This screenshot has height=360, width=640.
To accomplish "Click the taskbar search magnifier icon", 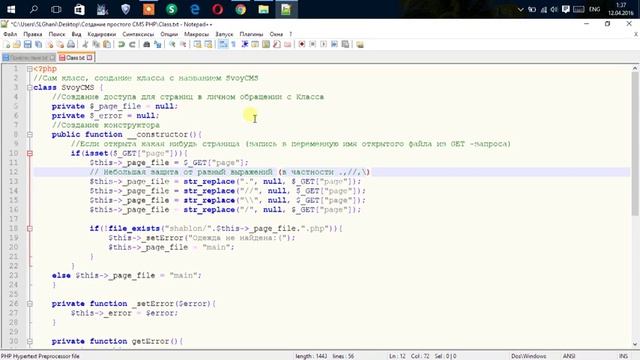I will [34, 9].
